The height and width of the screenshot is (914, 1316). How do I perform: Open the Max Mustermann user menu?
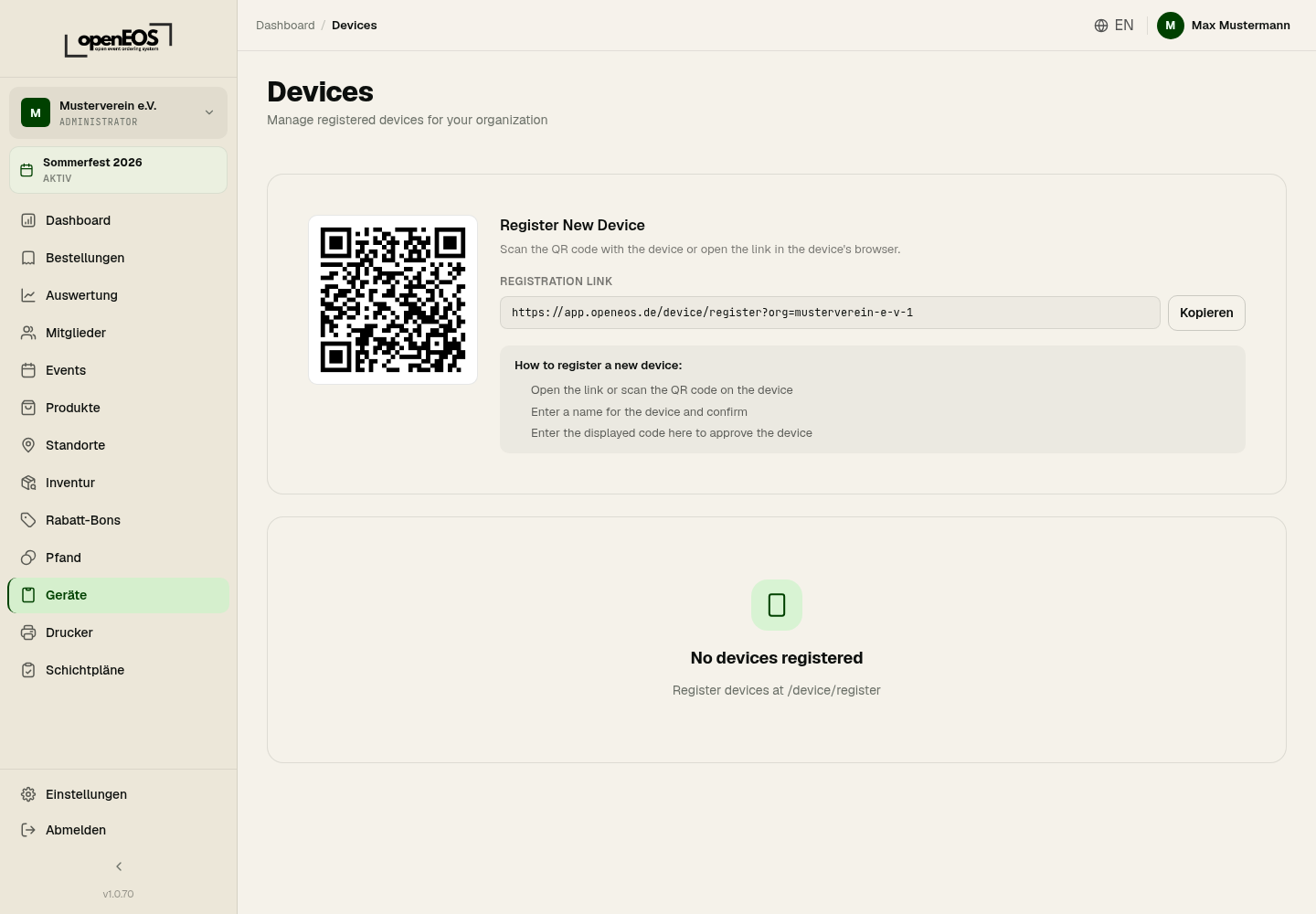pos(1224,26)
